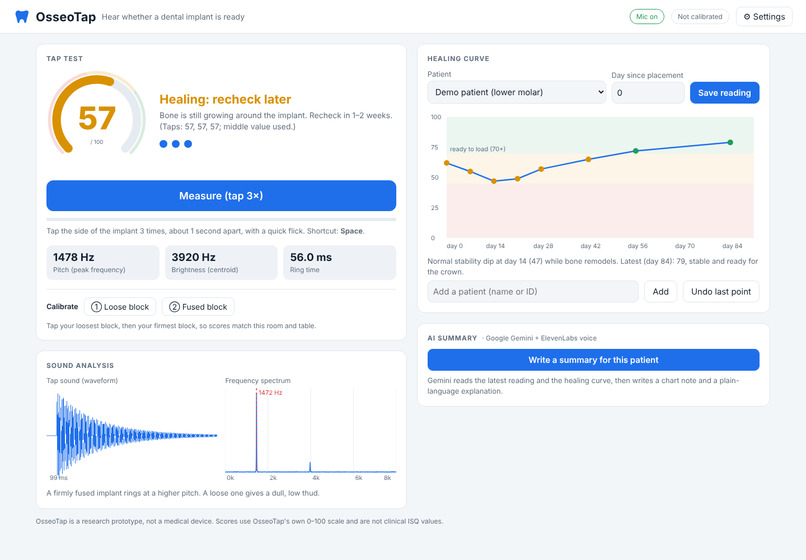Image resolution: width=806 pixels, height=560 pixels.
Task: Write a summary for this patient
Action: (x=593, y=360)
